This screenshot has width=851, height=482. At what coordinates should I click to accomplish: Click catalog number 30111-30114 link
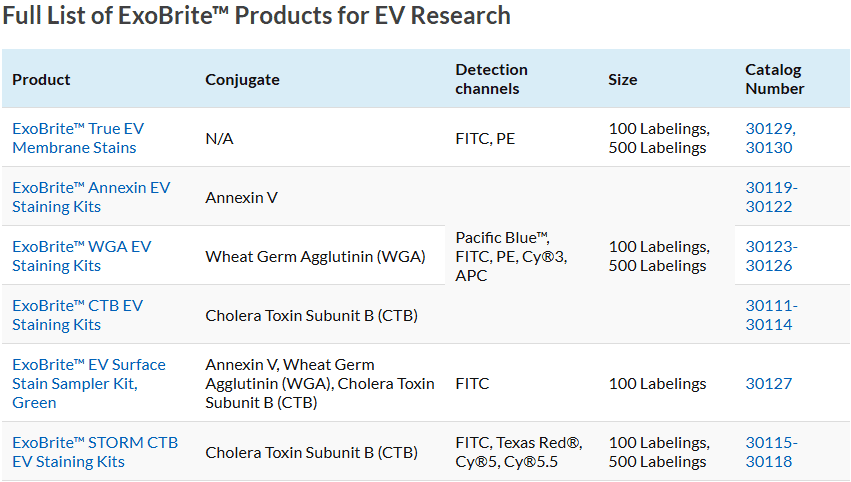[x=771, y=315]
